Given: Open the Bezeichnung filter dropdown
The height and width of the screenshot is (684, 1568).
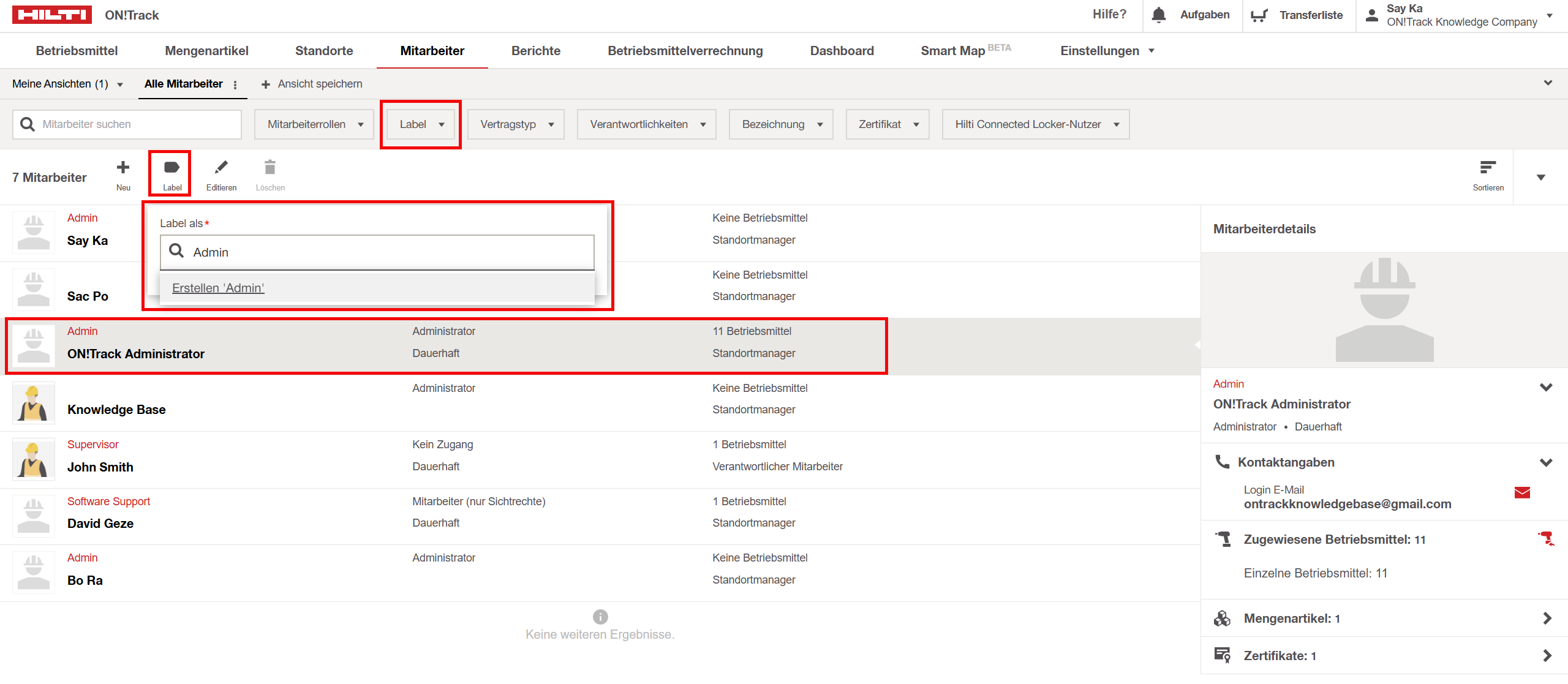Looking at the screenshot, I should click(781, 124).
